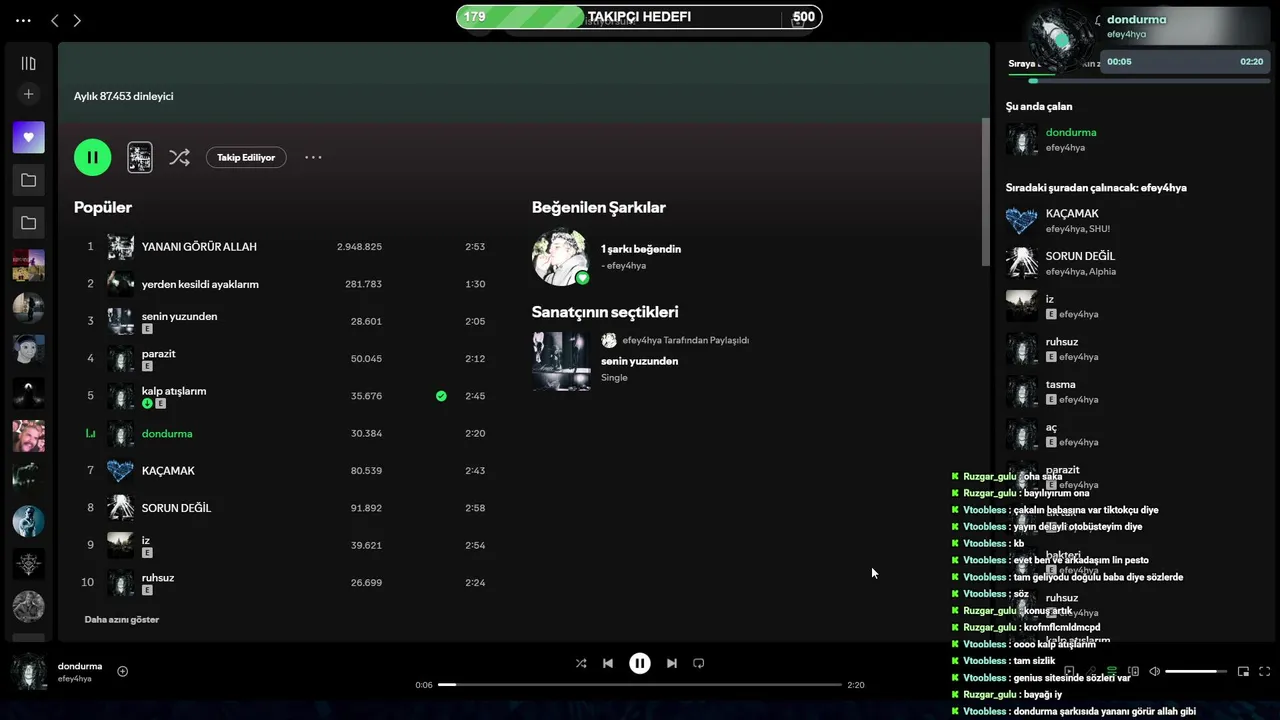Viewport: 1280px width, 720px height.
Task: Skip to next track
Action: [x=672, y=663]
